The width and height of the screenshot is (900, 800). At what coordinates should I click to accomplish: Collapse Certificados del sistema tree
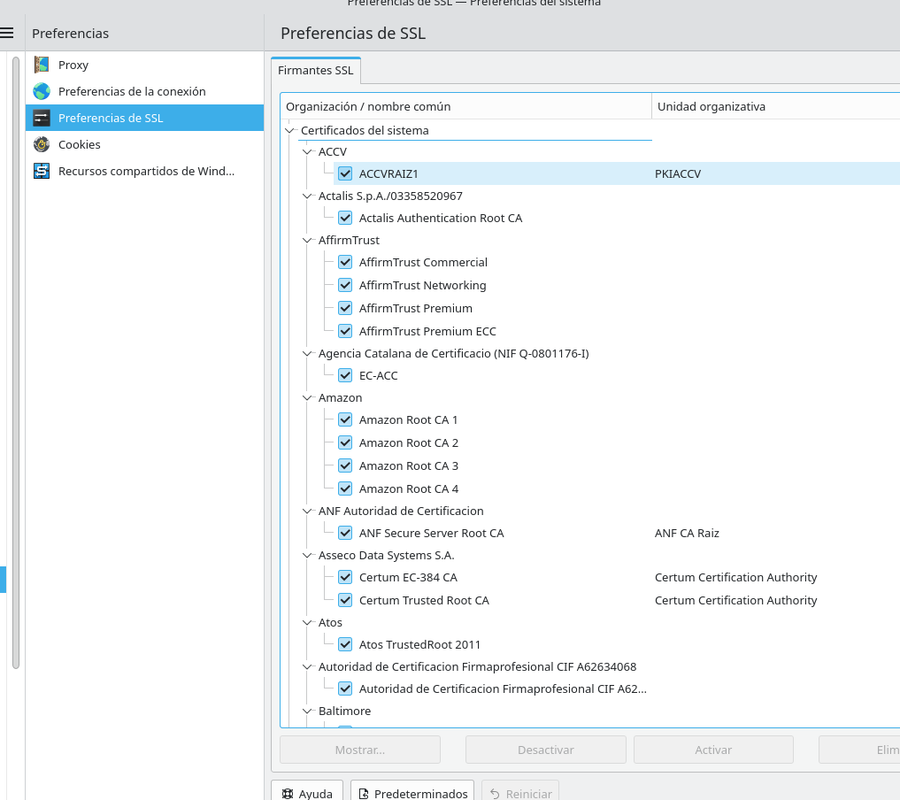coord(290,130)
